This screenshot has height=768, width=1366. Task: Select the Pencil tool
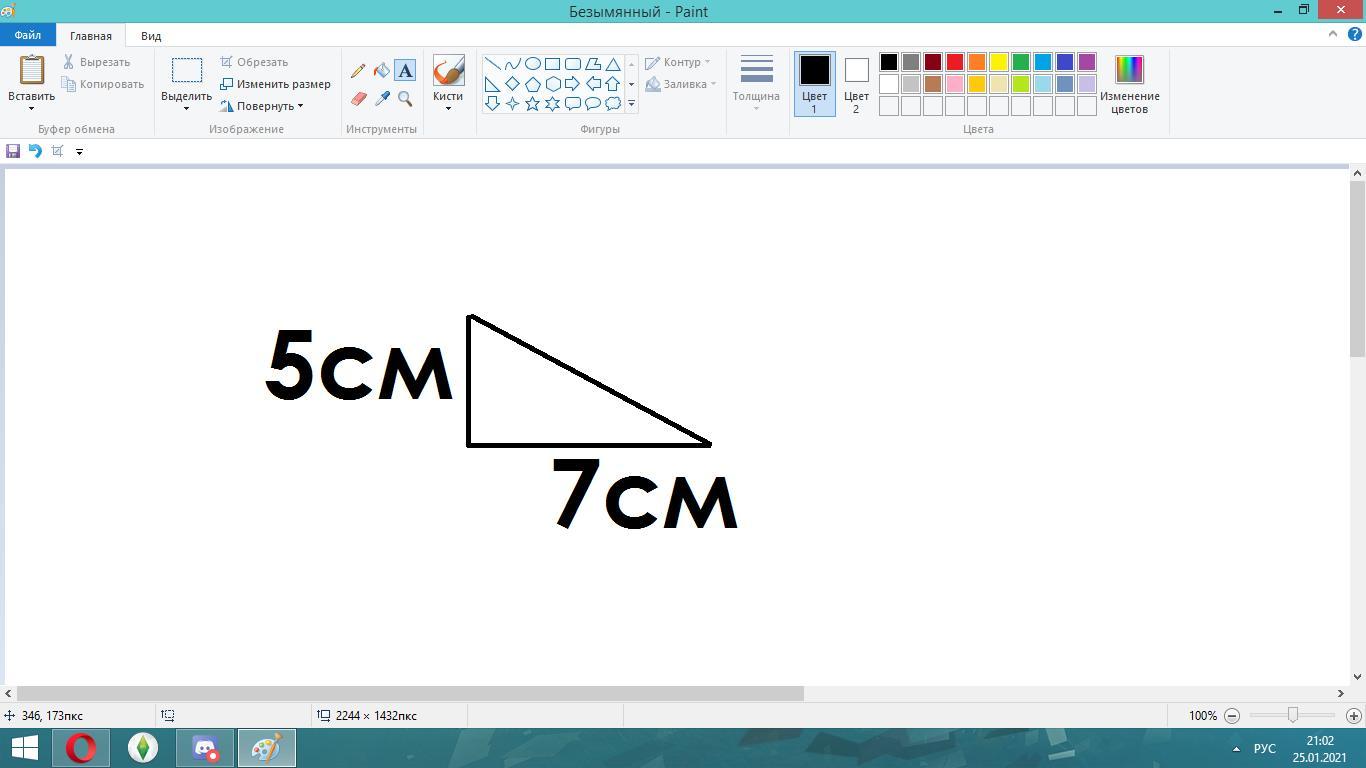point(358,71)
